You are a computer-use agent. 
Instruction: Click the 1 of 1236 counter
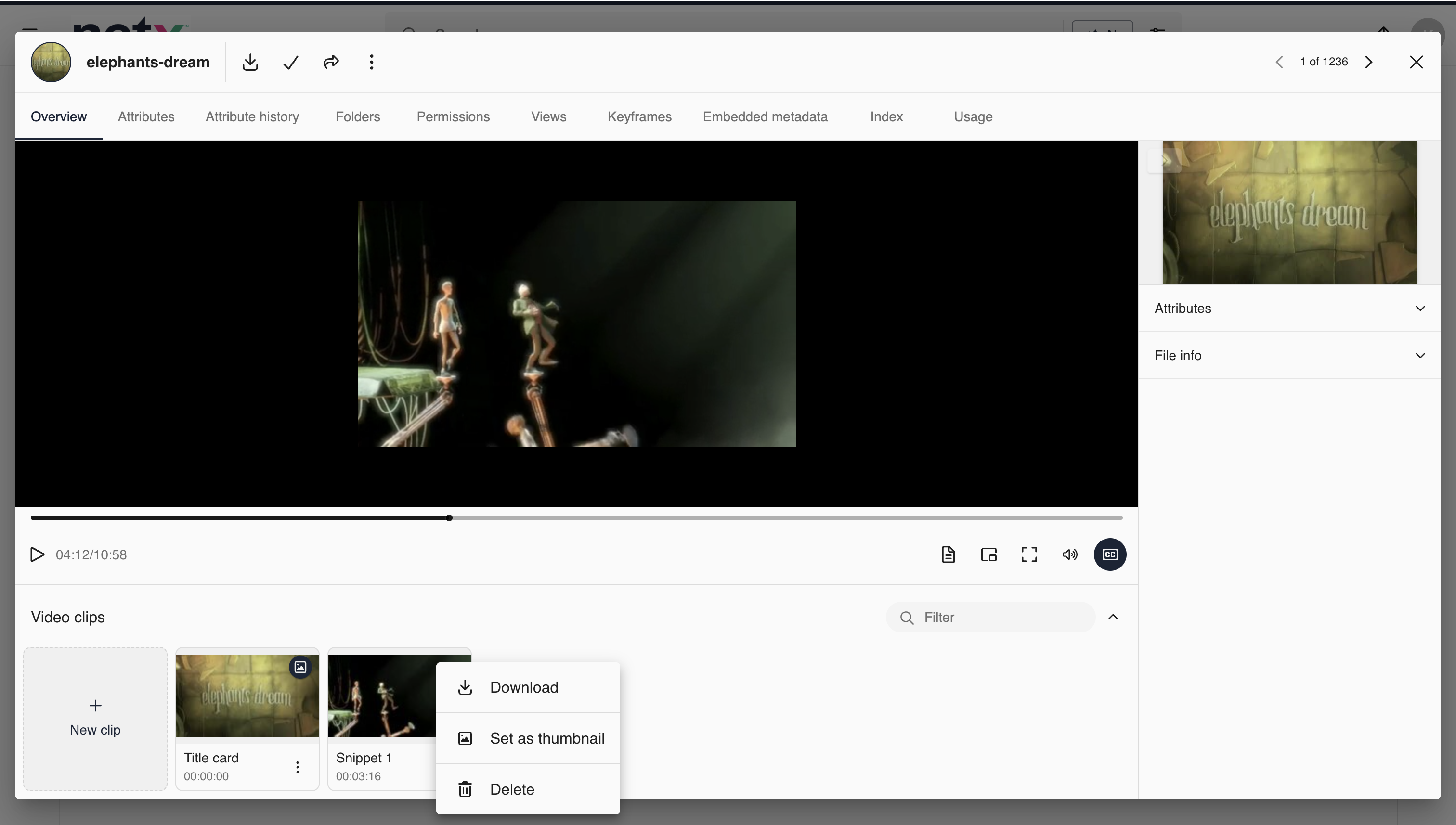pyautogui.click(x=1324, y=62)
